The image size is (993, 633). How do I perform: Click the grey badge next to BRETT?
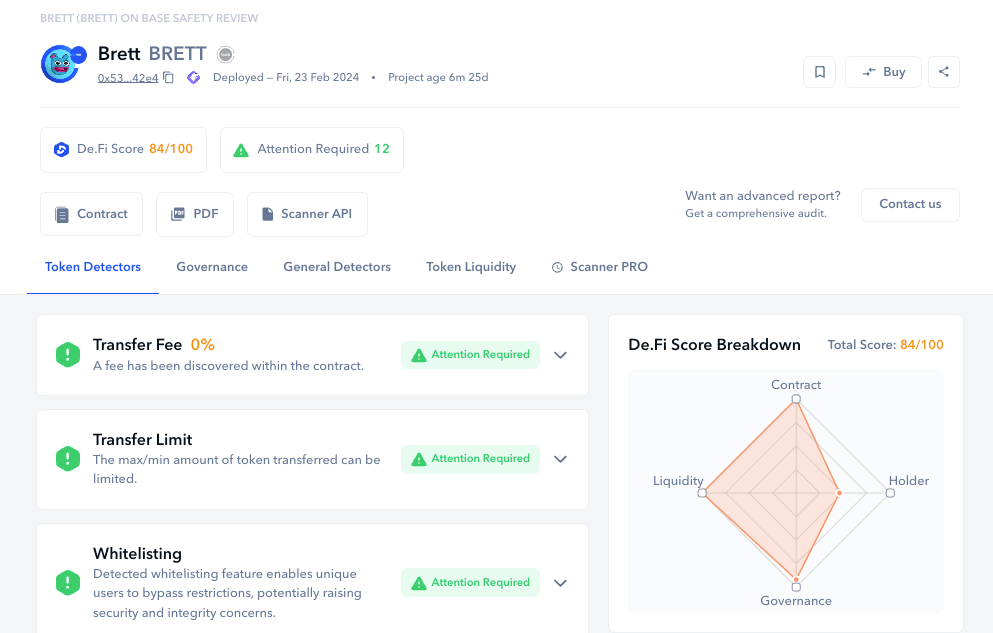(x=226, y=55)
